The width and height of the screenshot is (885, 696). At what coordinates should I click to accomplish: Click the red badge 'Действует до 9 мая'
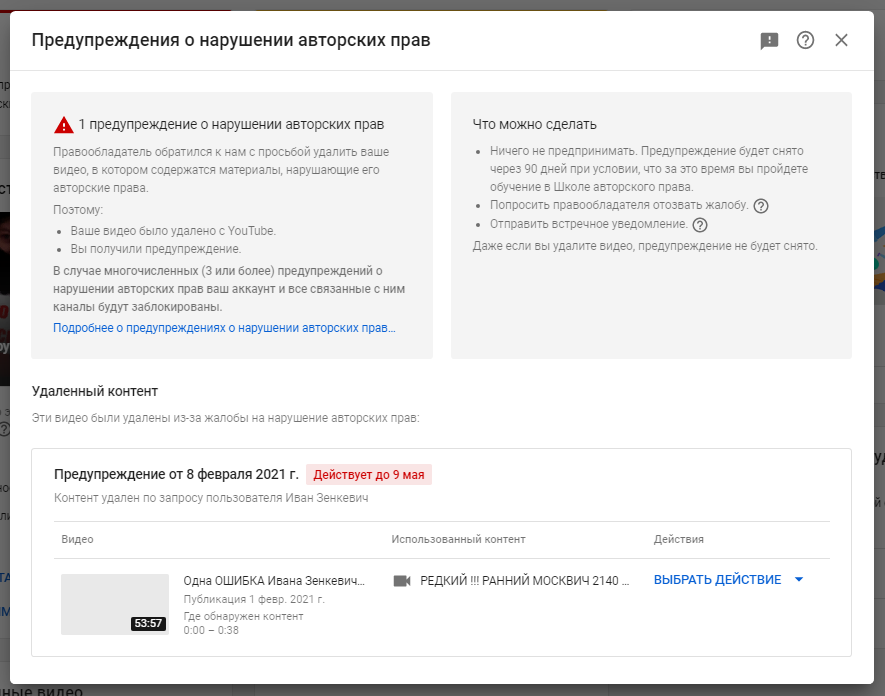point(369,475)
